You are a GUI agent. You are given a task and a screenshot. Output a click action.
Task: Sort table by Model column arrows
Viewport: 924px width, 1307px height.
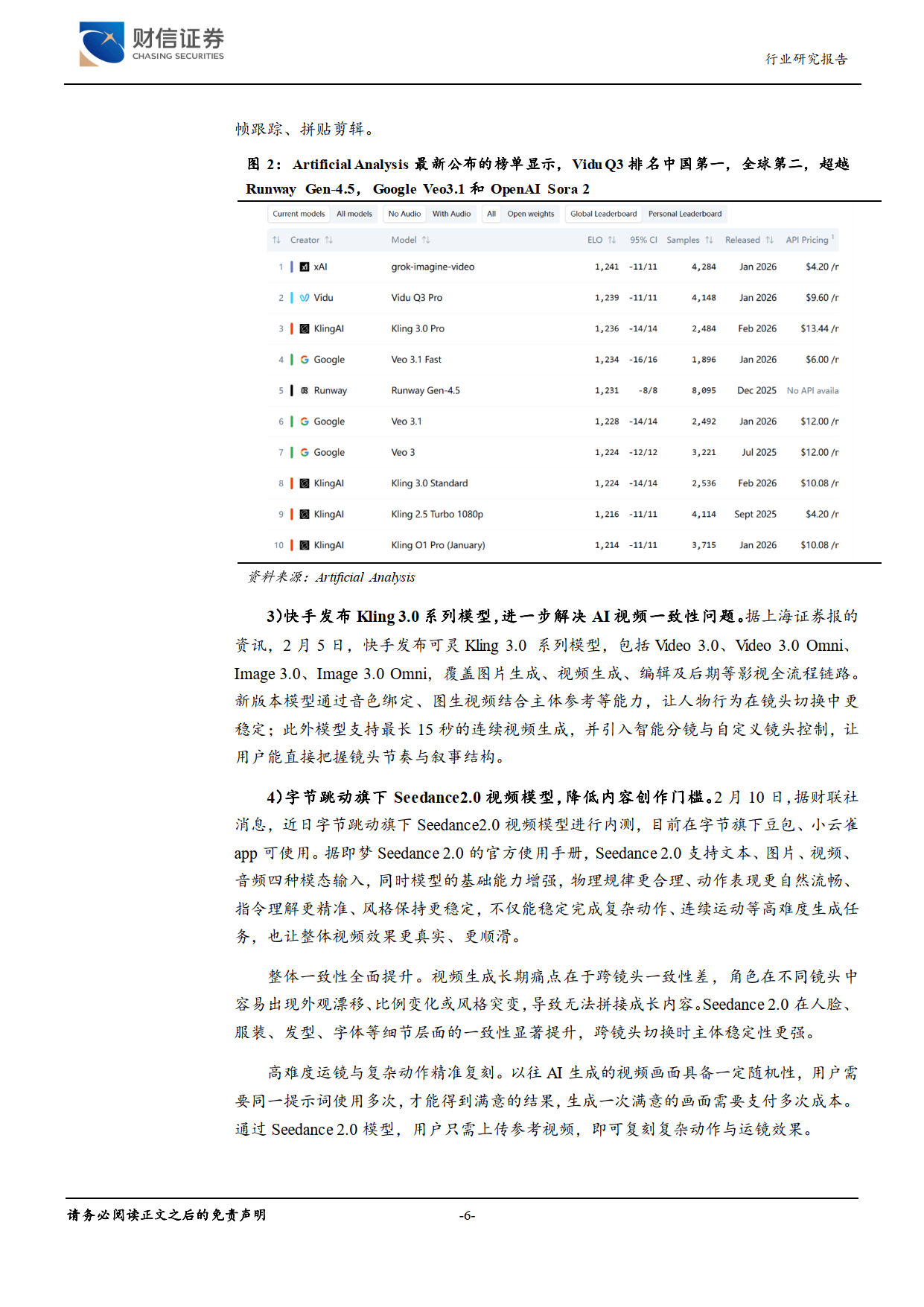coord(426,240)
